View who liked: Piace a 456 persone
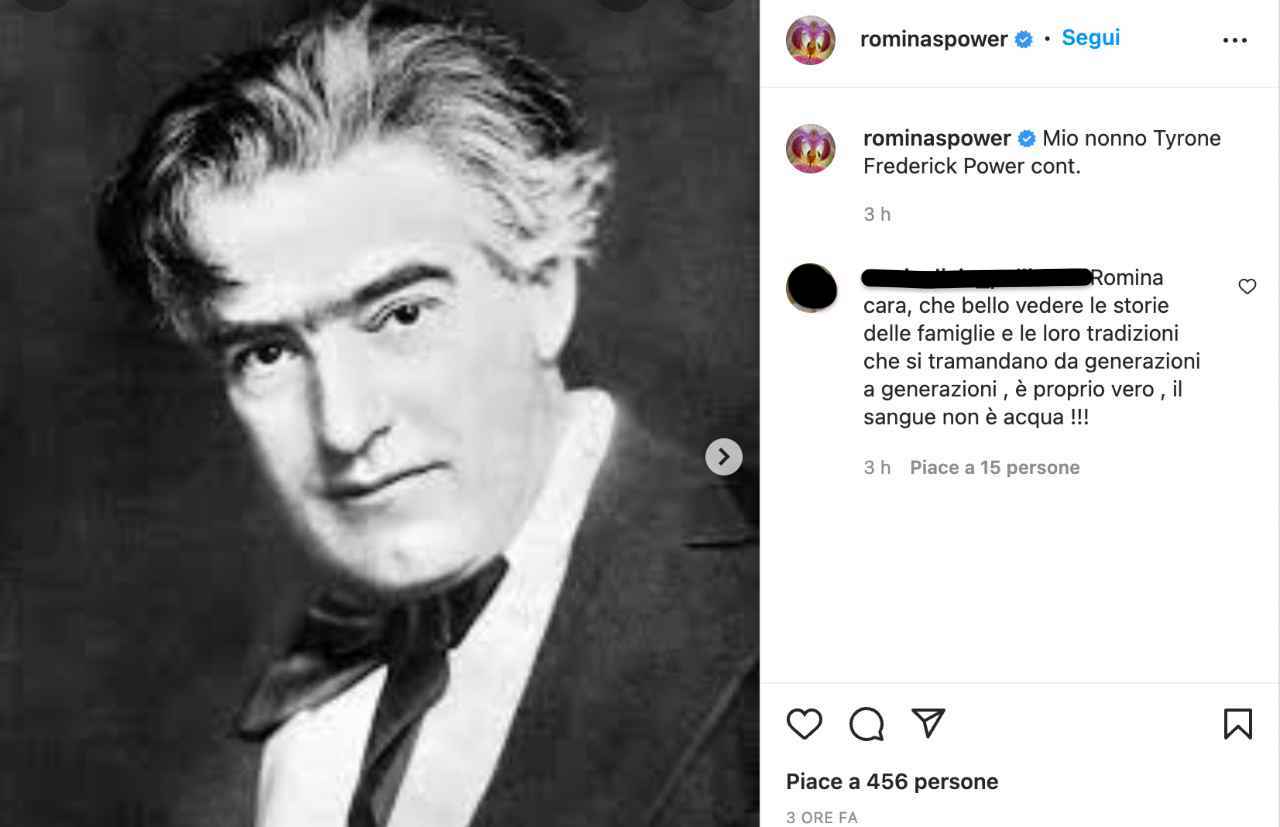The image size is (1280, 827). point(892,781)
